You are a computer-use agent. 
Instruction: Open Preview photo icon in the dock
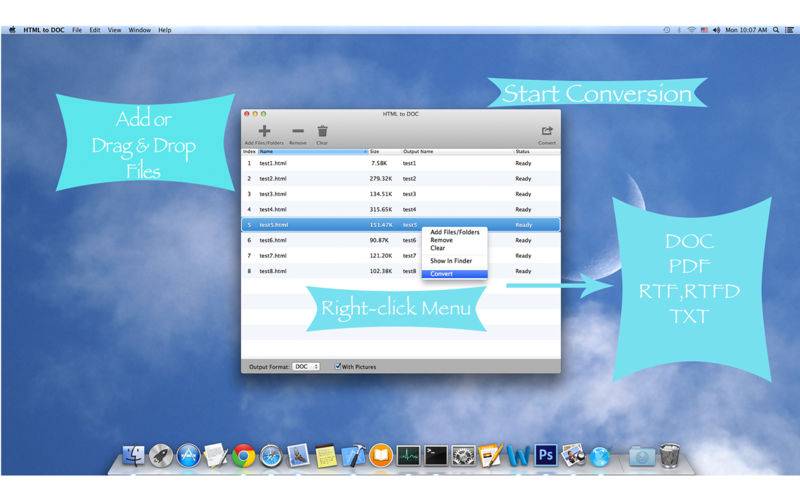pos(573,456)
